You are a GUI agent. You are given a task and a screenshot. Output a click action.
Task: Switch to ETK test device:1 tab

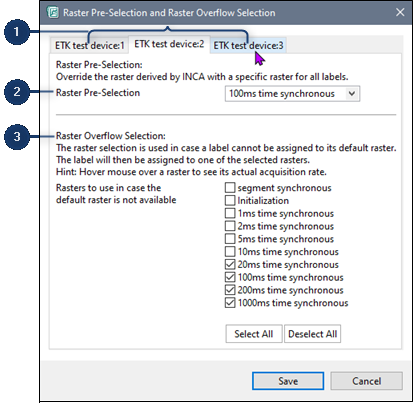[x=89, y=45]
